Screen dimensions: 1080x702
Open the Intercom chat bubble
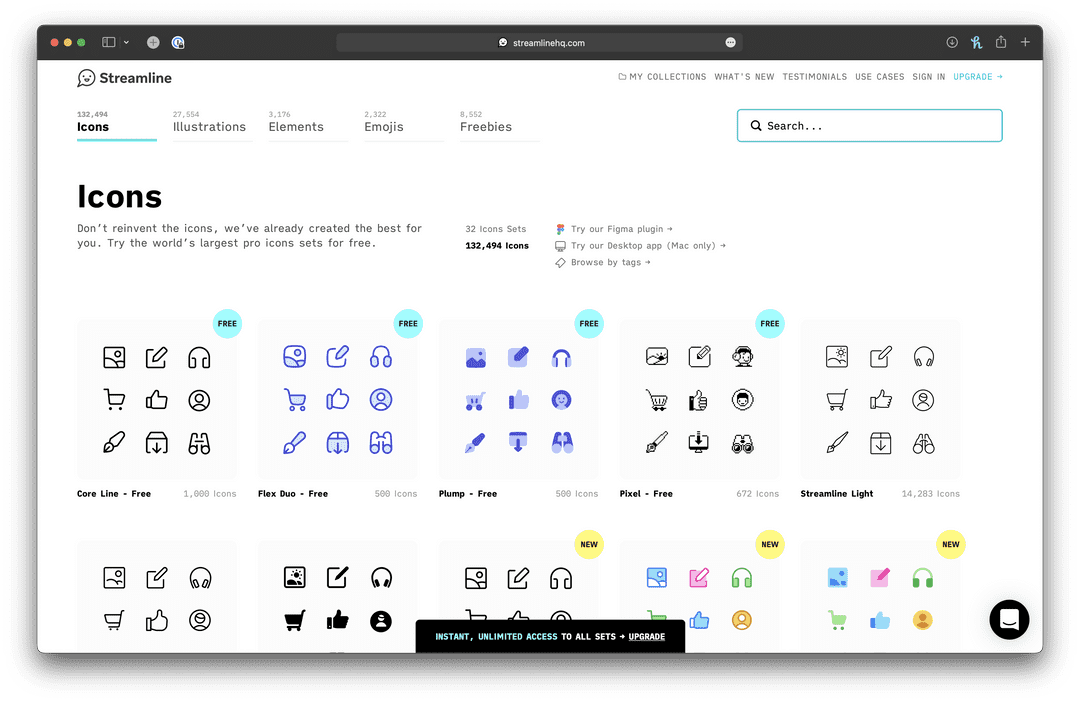[1009, 620]
